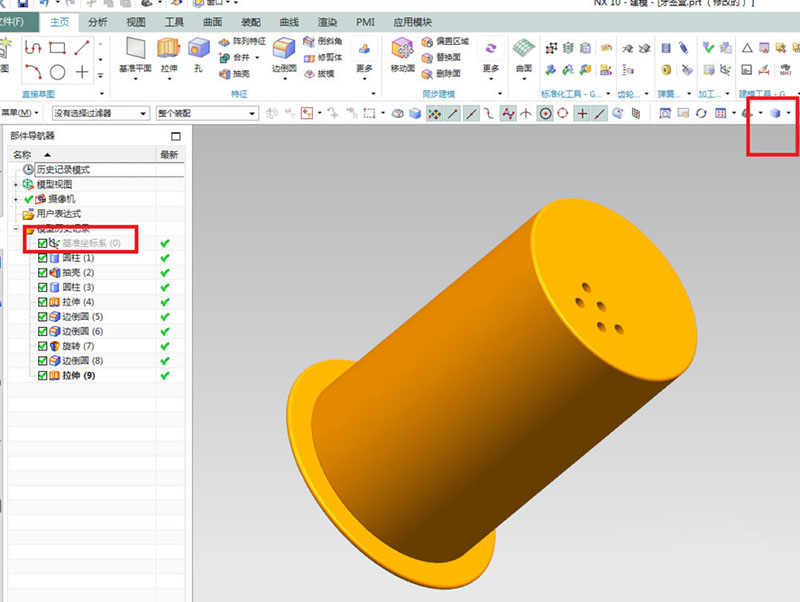Select the arc sketch tool
This screenshot has height=602, width=800.
(x=33, y=72)
